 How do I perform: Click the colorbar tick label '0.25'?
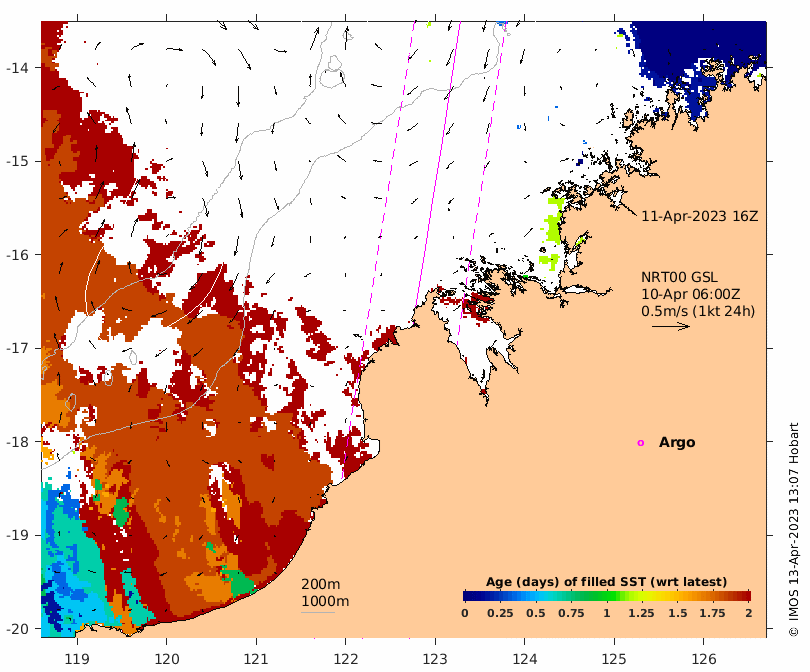tap(500, 613)
